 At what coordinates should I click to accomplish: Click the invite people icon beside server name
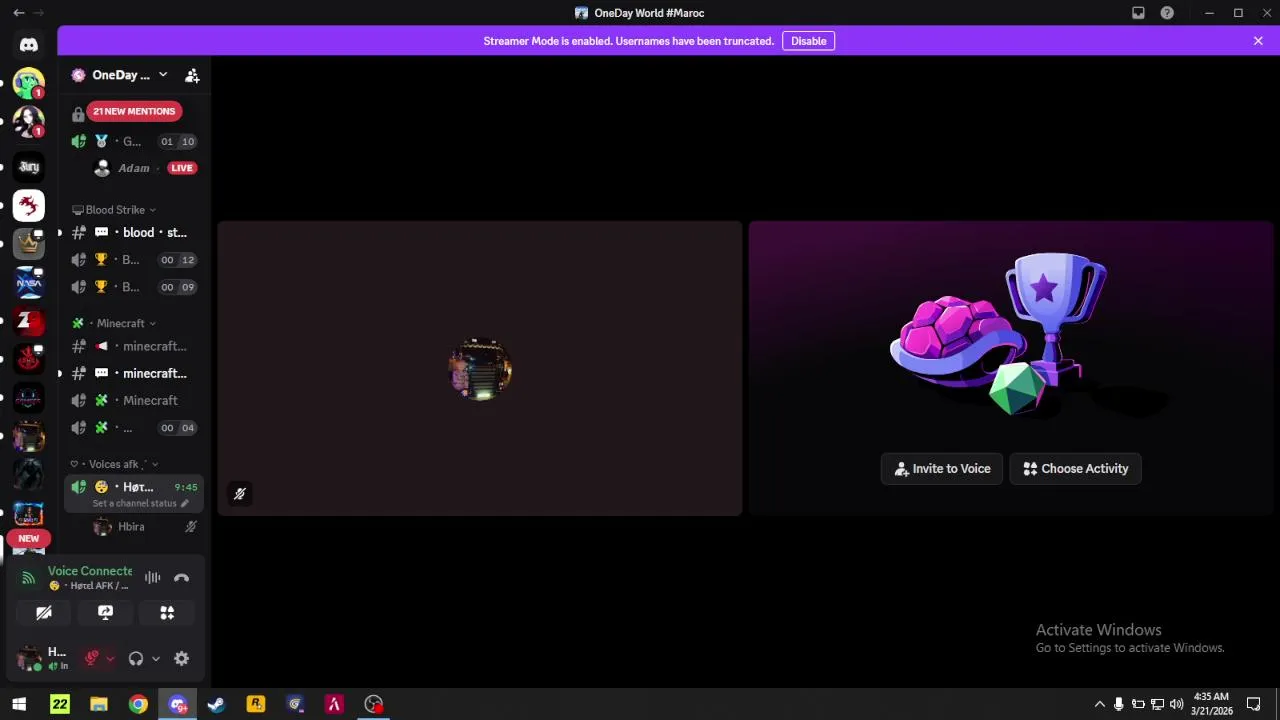(192, 75)
